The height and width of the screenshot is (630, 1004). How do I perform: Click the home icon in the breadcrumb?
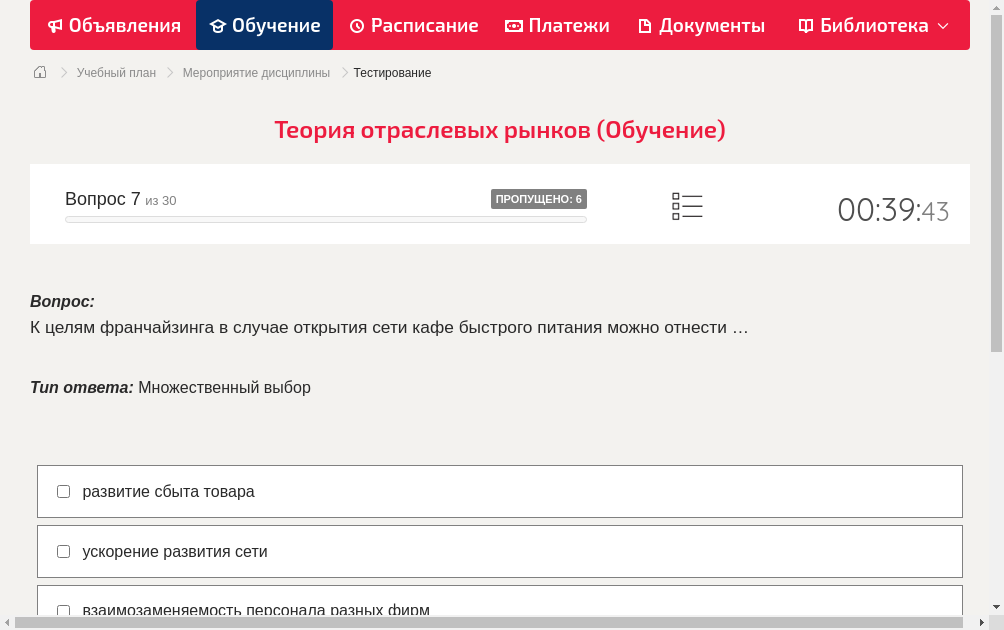[40, 72]
